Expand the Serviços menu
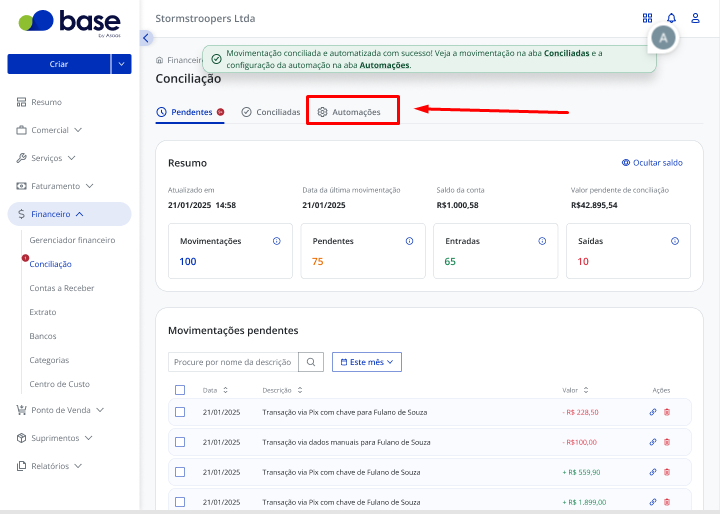Viewport: 720px width, 514px height. [46, 158]
